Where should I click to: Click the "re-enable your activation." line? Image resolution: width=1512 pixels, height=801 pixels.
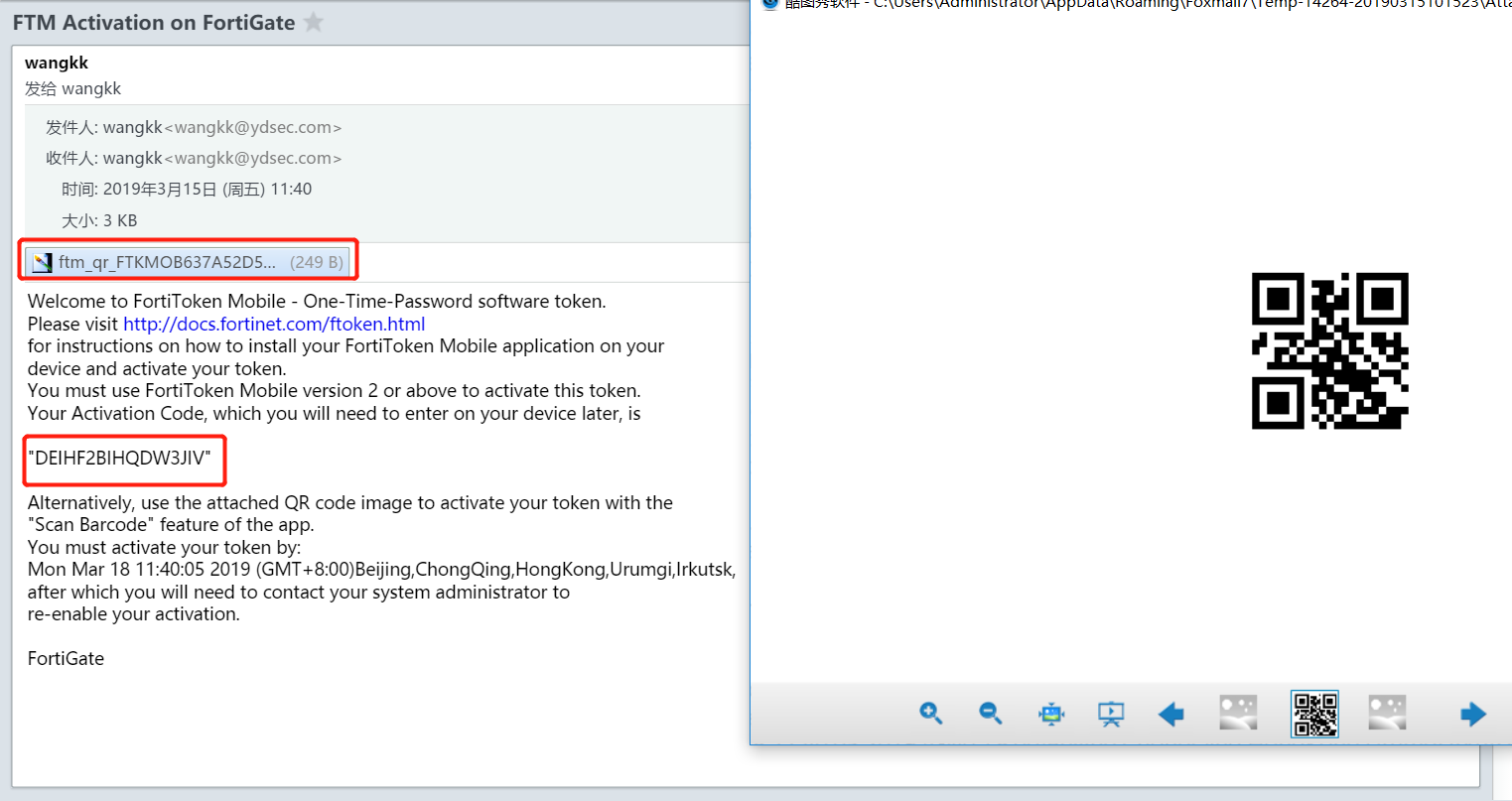134,613
